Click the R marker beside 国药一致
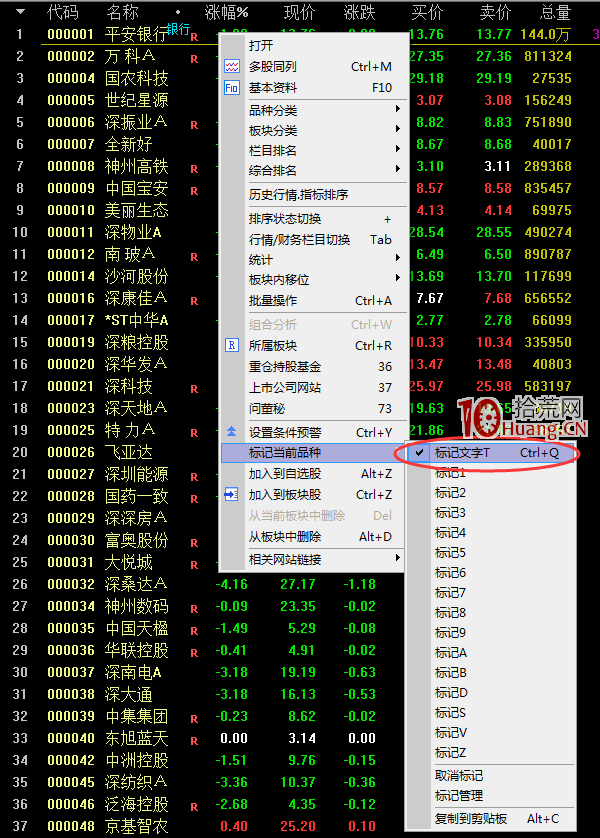This screenshot has height=838, width=600. [x=194, y=499]
